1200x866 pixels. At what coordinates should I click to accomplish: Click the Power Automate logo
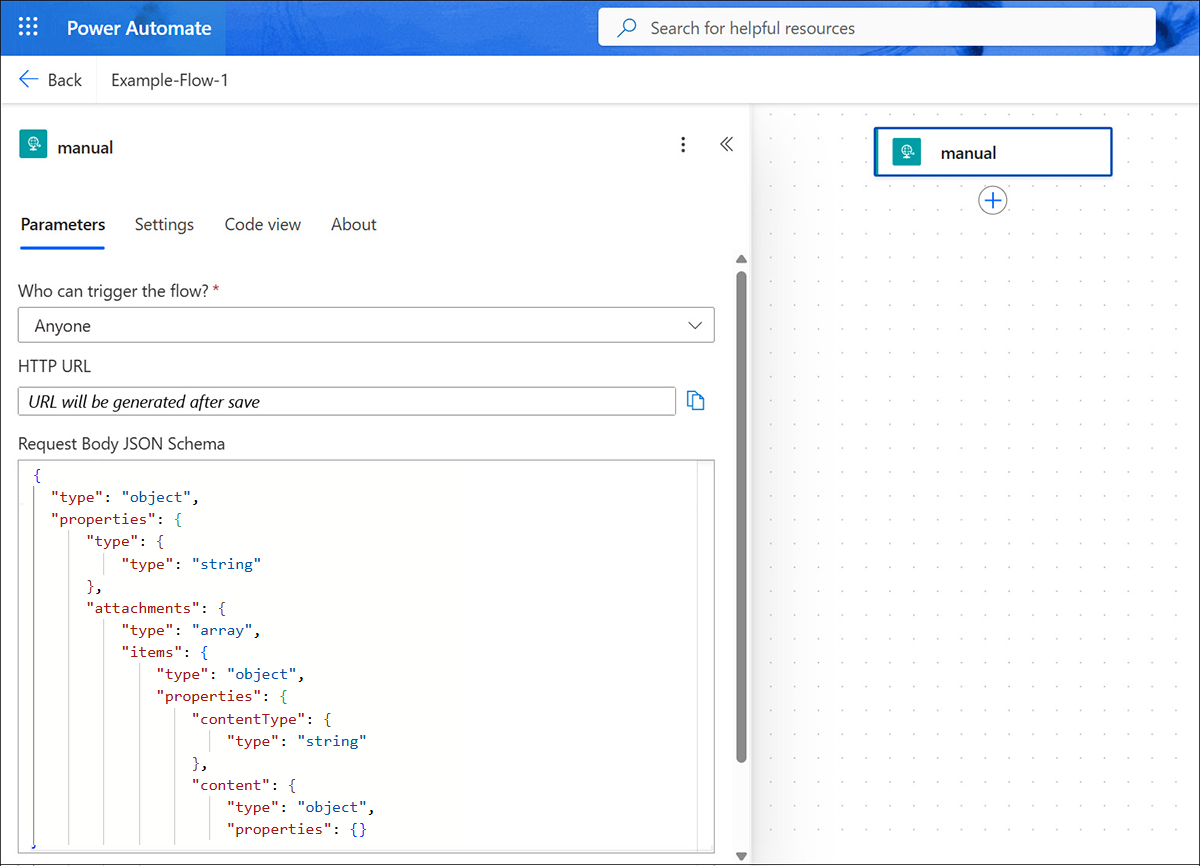point(139,27)
